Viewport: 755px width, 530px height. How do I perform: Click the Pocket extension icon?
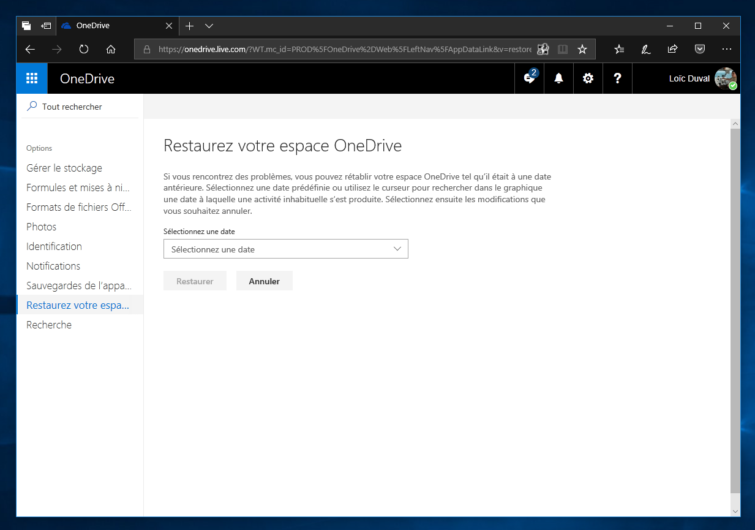click(x=700, y=49)
